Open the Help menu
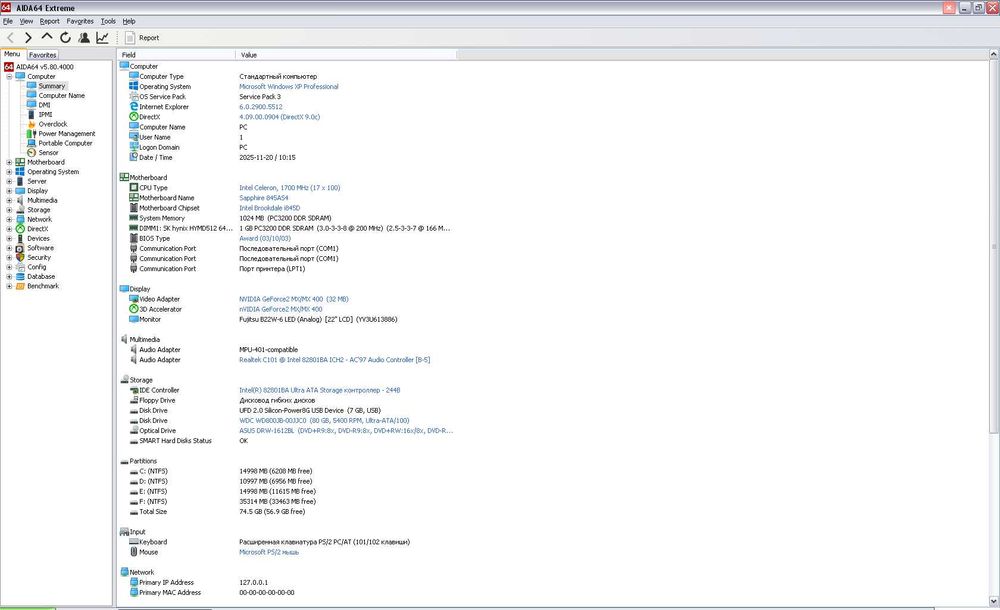Screen dimensions: 1000x610 tap(129, 21)
